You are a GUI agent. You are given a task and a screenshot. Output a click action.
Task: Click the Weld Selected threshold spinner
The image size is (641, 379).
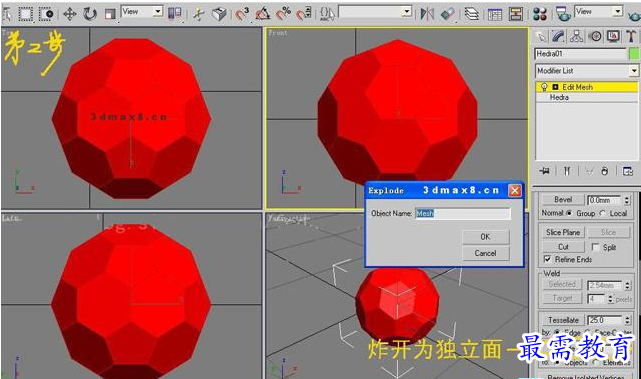coord(628,285)
